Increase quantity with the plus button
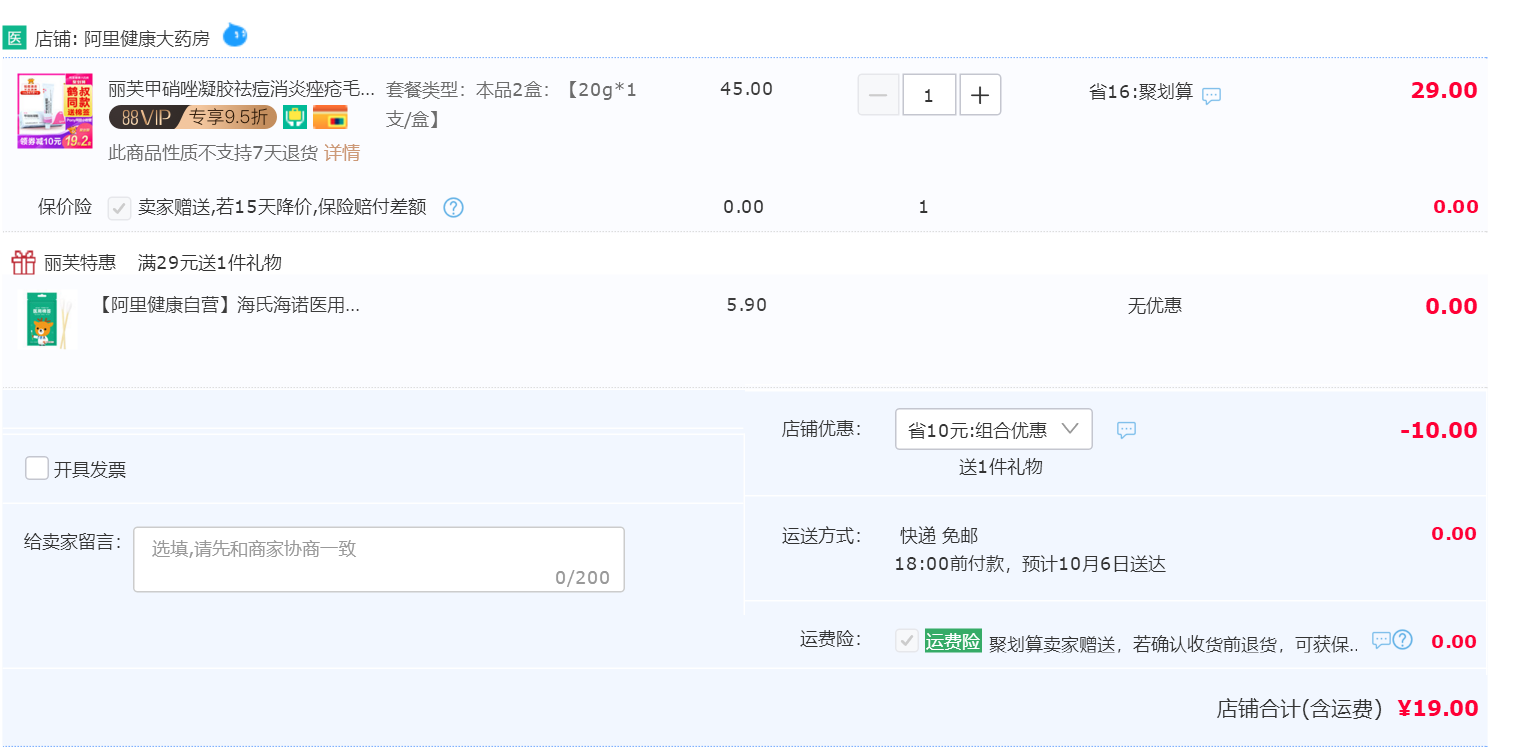Viewport: 1526px width, 747px height. tap(980, 95)
